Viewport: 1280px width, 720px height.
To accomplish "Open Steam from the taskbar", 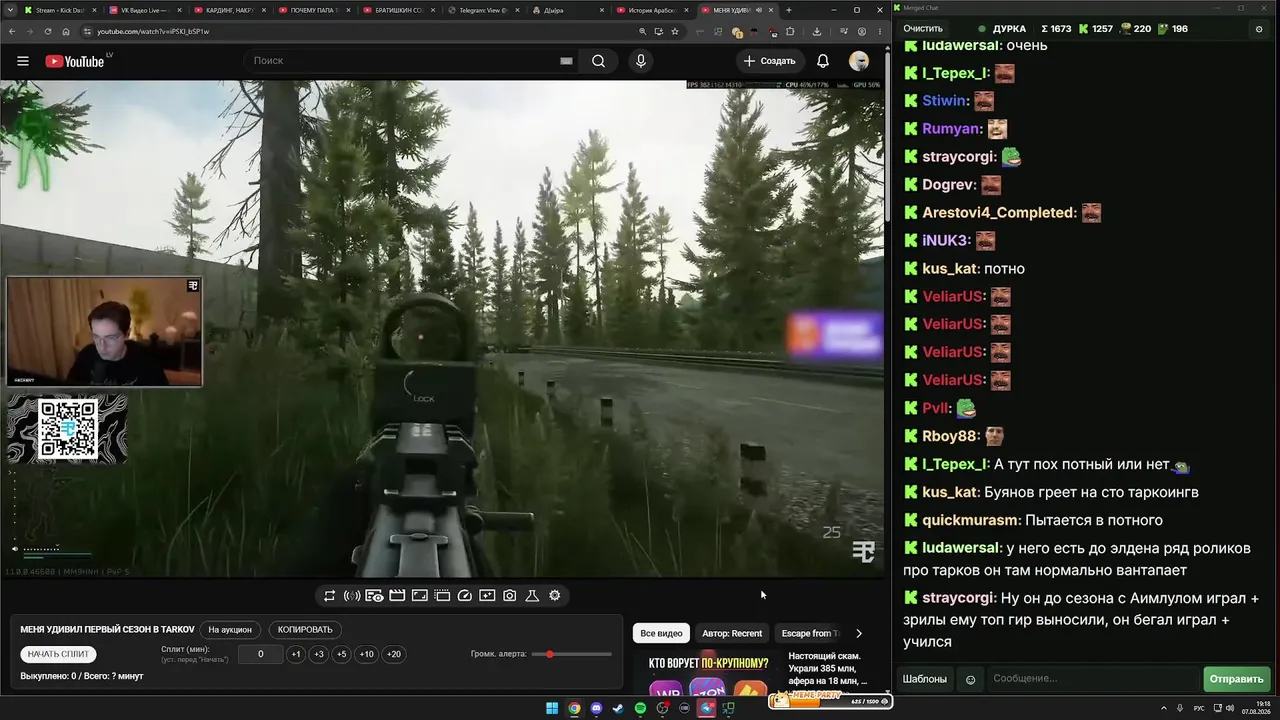I will coord(618,708).
